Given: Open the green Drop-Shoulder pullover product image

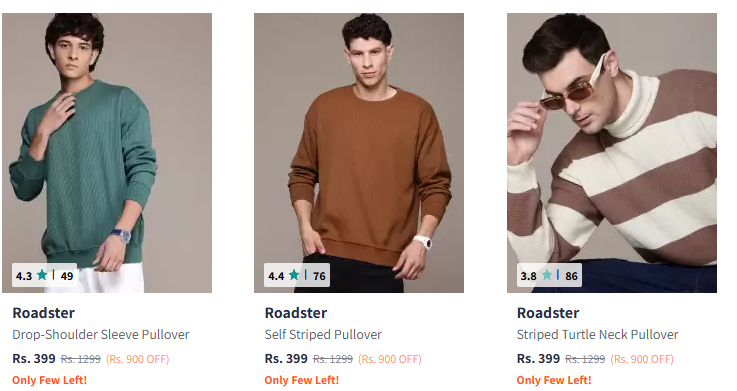Looking at the screenshot, I should pos(107,153).
